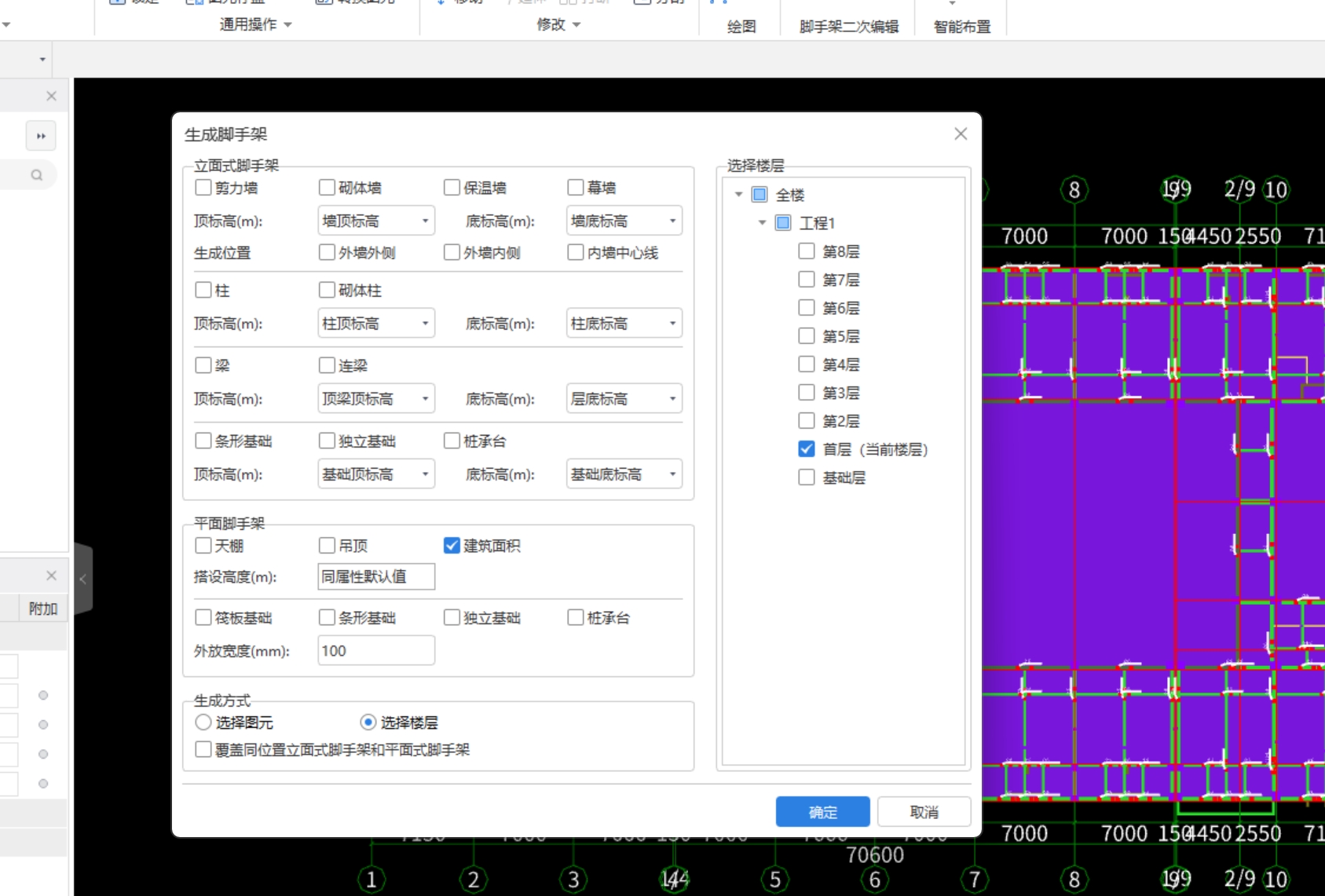Viewport: 1325px width, 896px height.
Task: Tick the 内墙中心线 checkbox
Action: coord(576,252)
